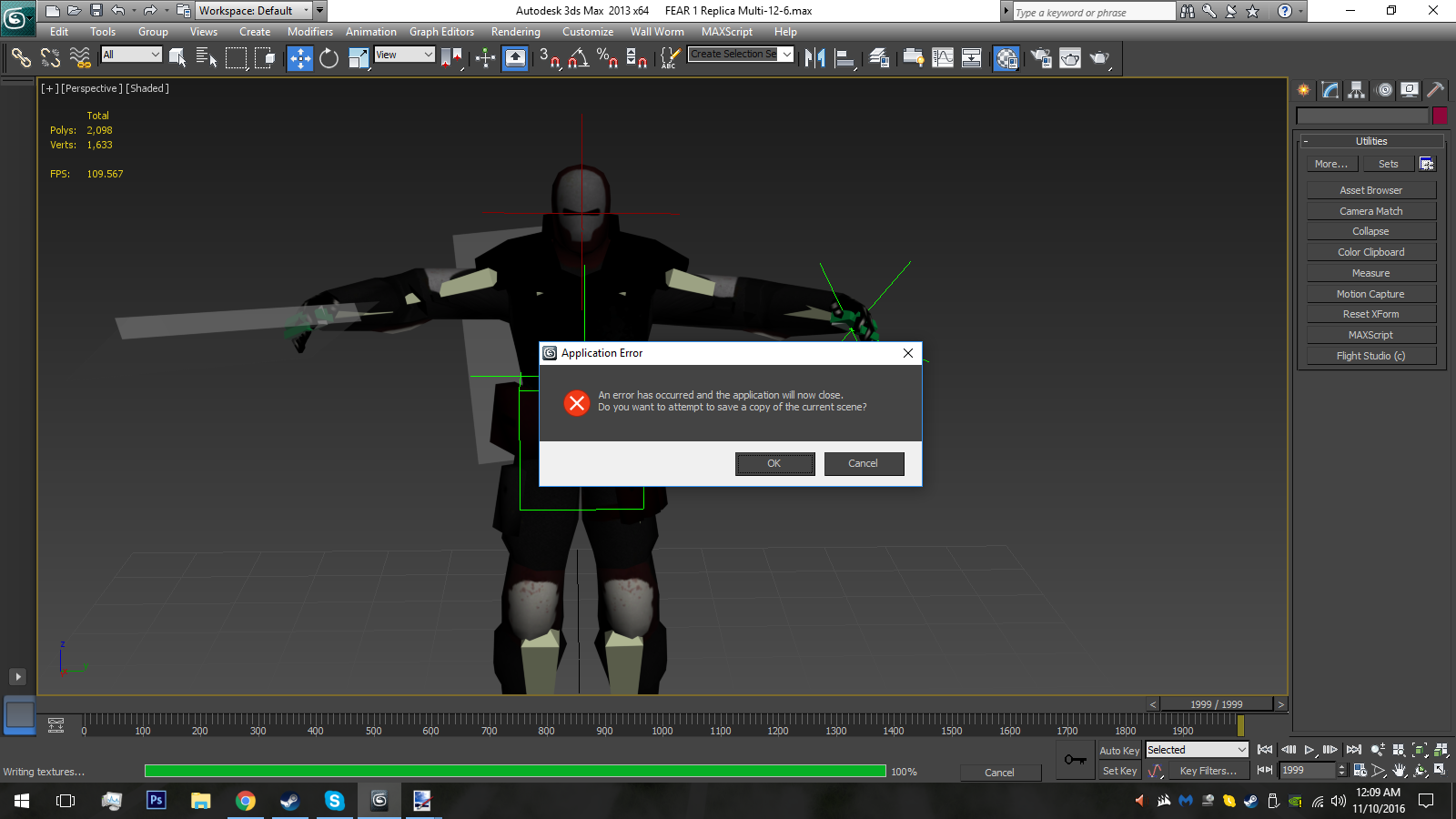This screenshot has width=1456, height=819.
Task: Render the scene with the teapot icon
Action: (x=1098, y=58)
